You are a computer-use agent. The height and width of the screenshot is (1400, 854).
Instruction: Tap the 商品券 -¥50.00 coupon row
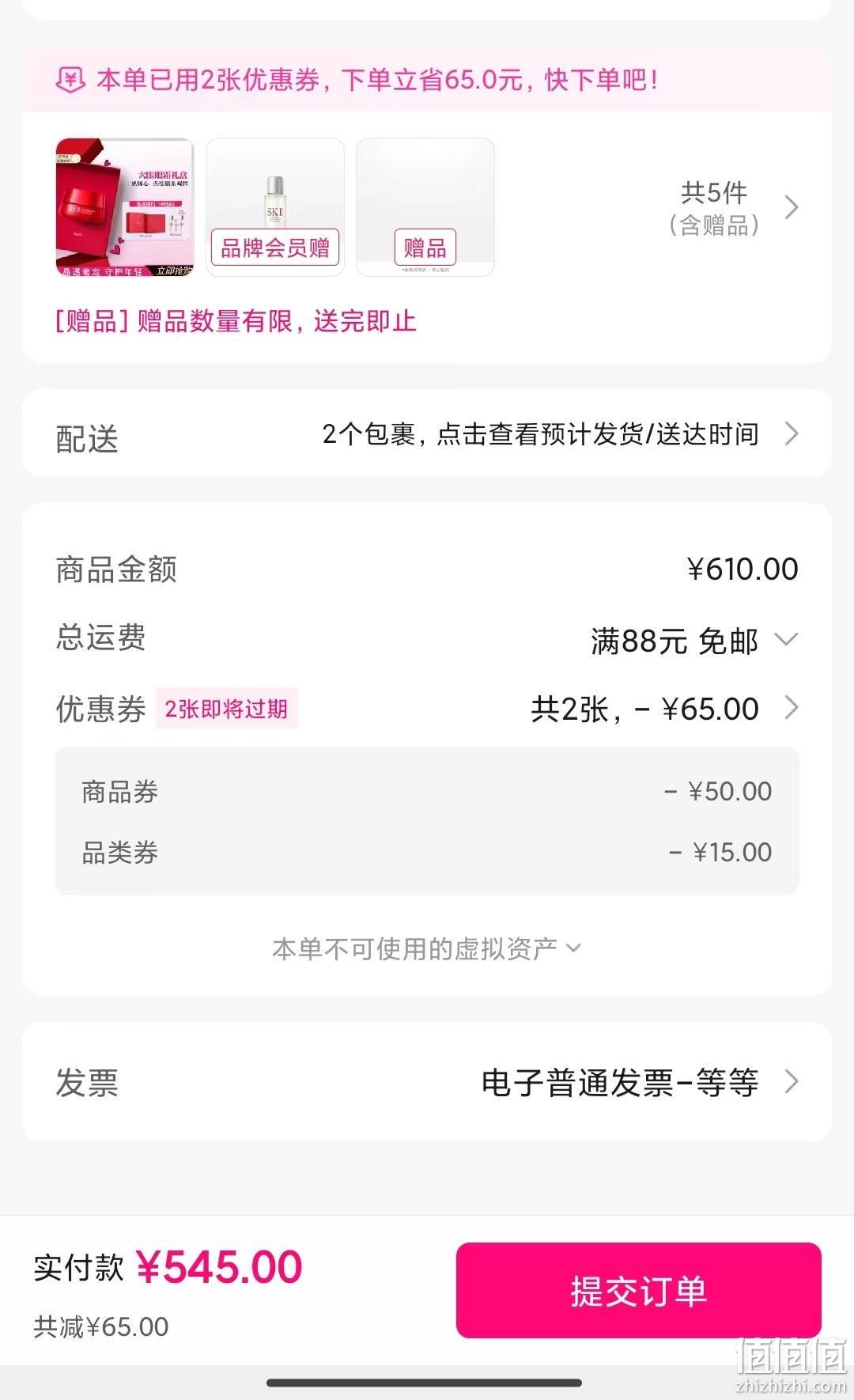point(427,791)
